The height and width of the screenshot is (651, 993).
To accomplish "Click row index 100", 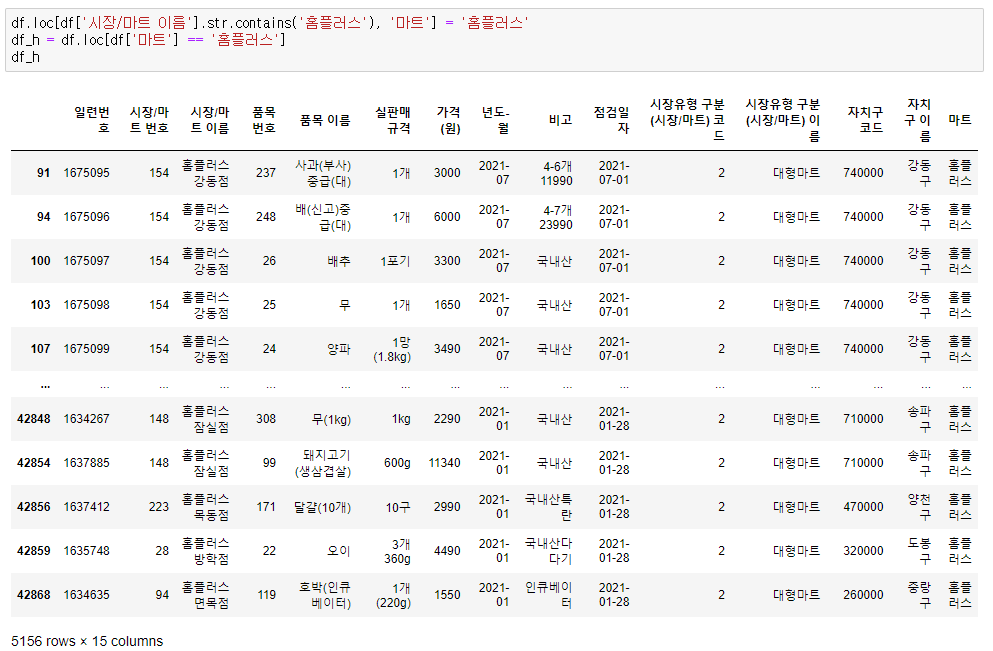I will pyautogui.click(x=41, y=261).
